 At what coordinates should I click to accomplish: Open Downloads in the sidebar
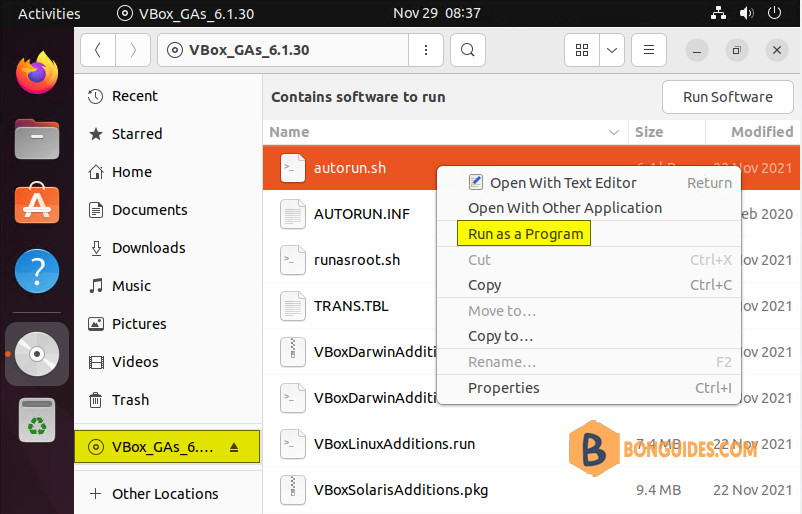[168, 248]
